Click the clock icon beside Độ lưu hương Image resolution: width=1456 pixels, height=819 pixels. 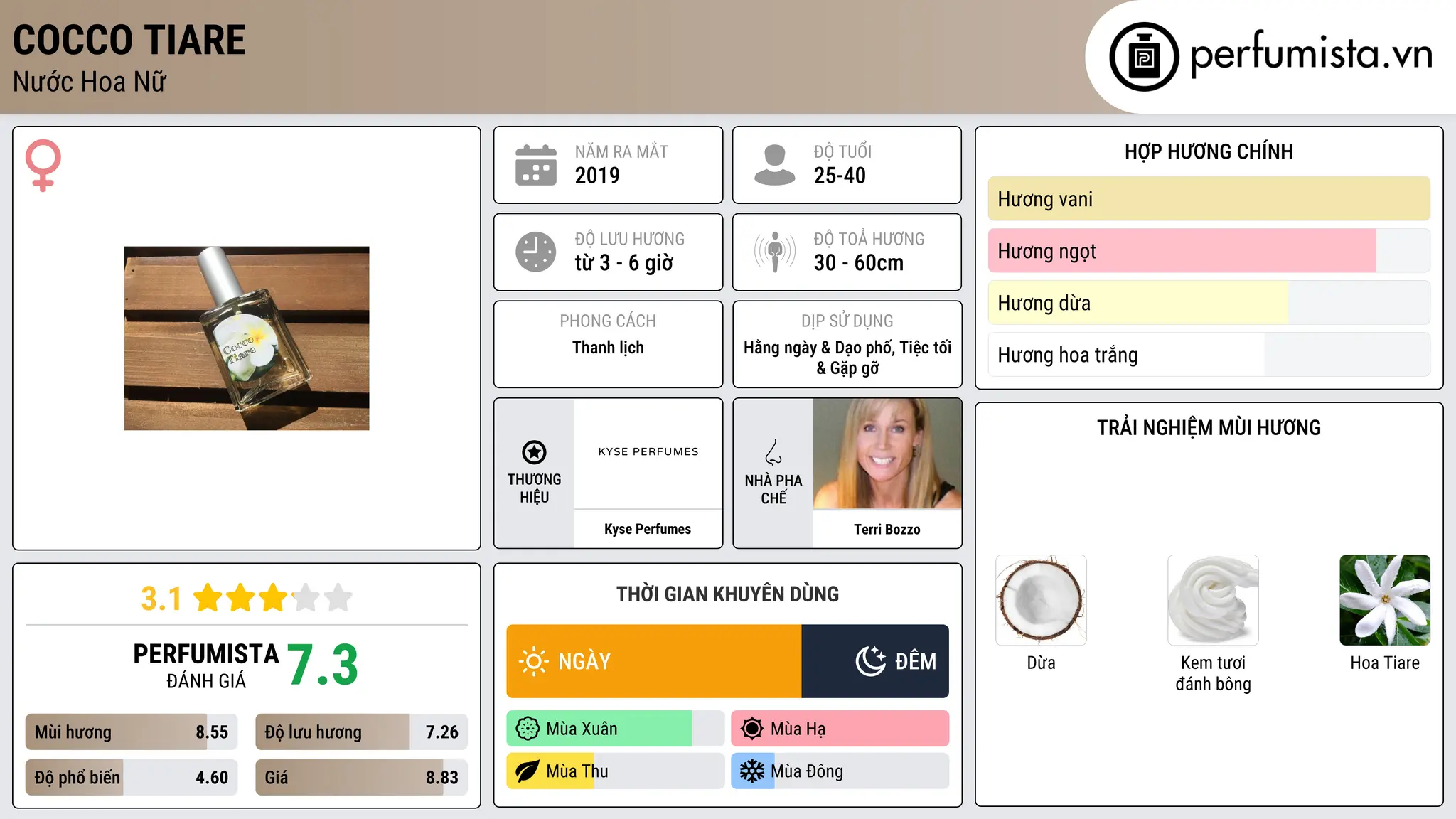(536, 252)
